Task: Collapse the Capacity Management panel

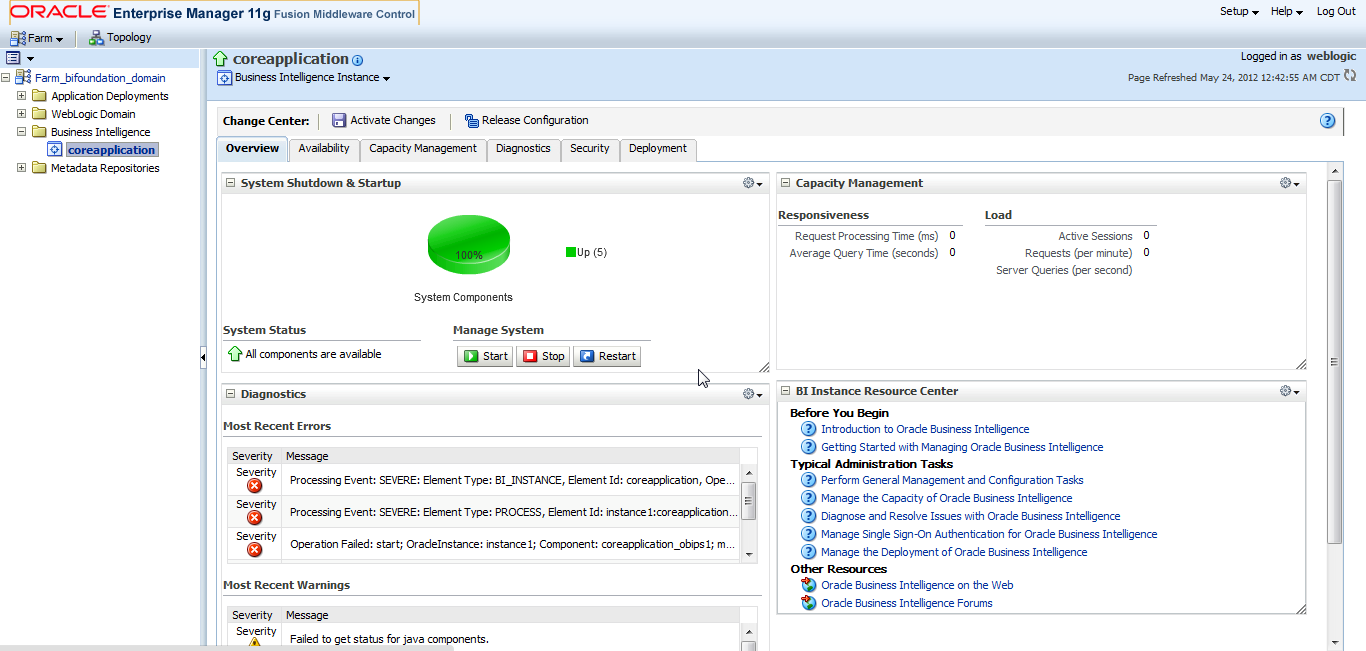Action: pyautogui.click(x=785, y=183)
